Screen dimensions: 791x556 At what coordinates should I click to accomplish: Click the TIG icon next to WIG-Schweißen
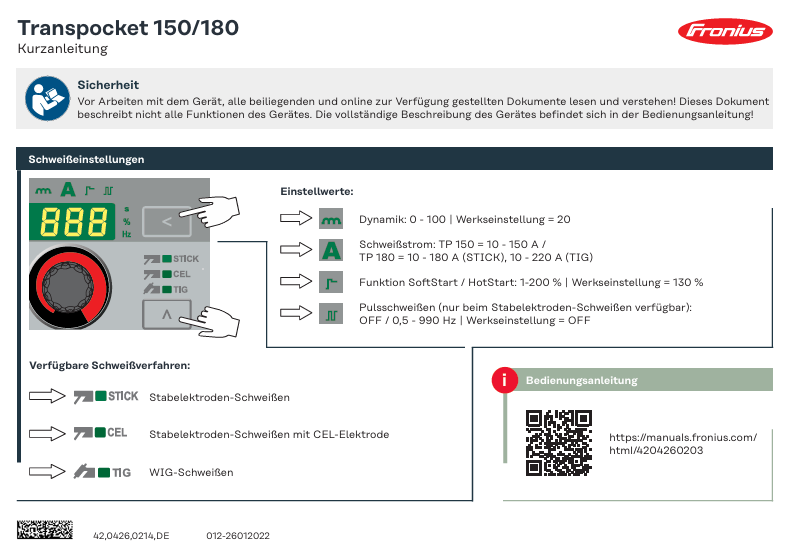tap(103, 472)
